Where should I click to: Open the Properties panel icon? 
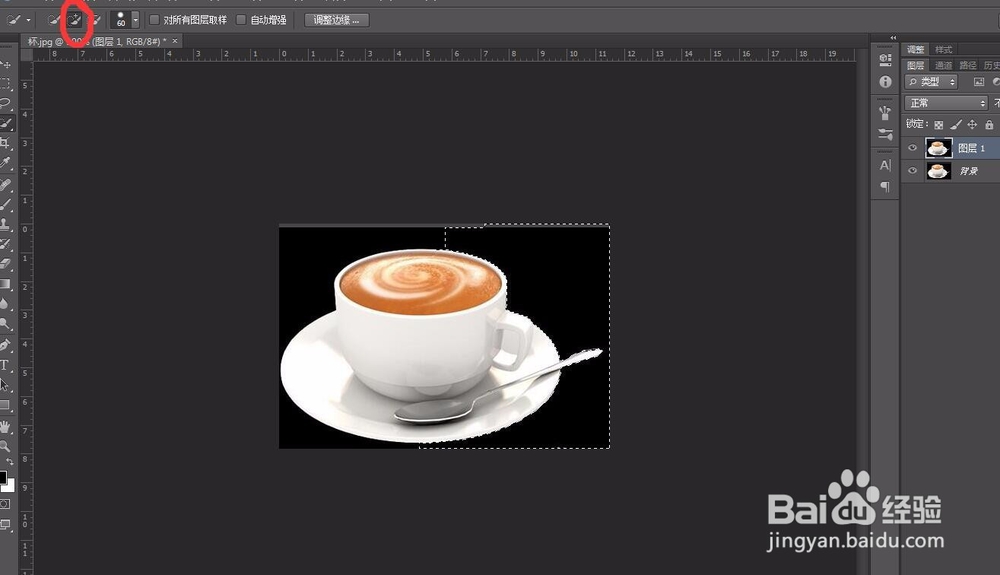coord(885,61)
